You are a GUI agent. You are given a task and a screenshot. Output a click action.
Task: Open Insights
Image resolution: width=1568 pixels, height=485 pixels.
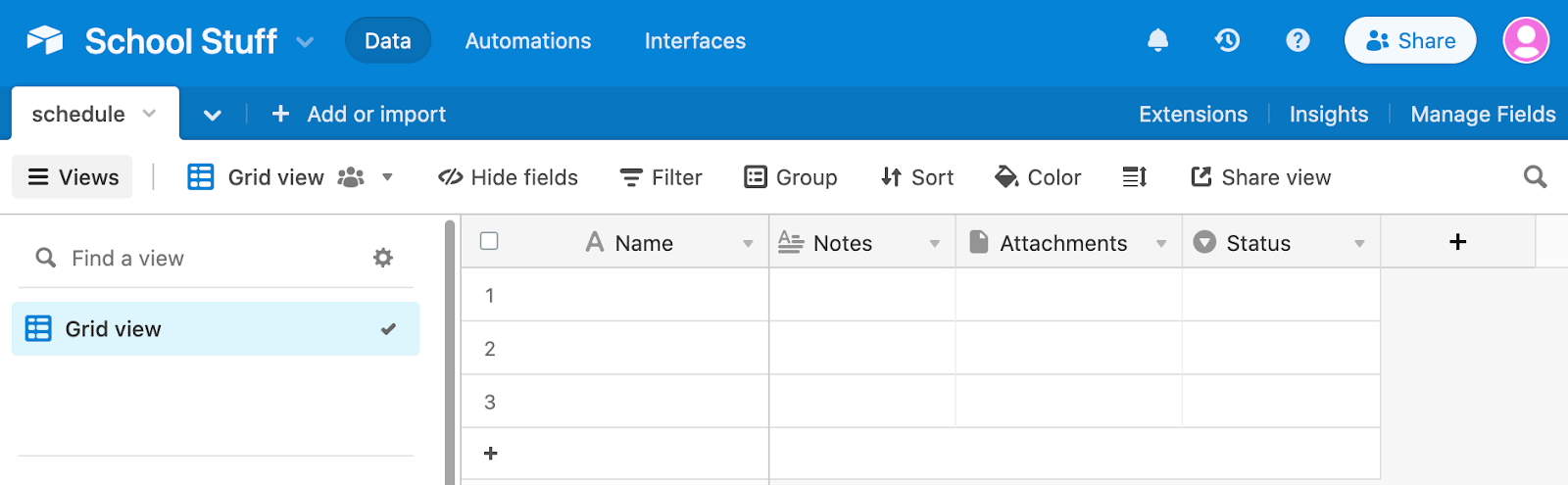coord(1328,114)
